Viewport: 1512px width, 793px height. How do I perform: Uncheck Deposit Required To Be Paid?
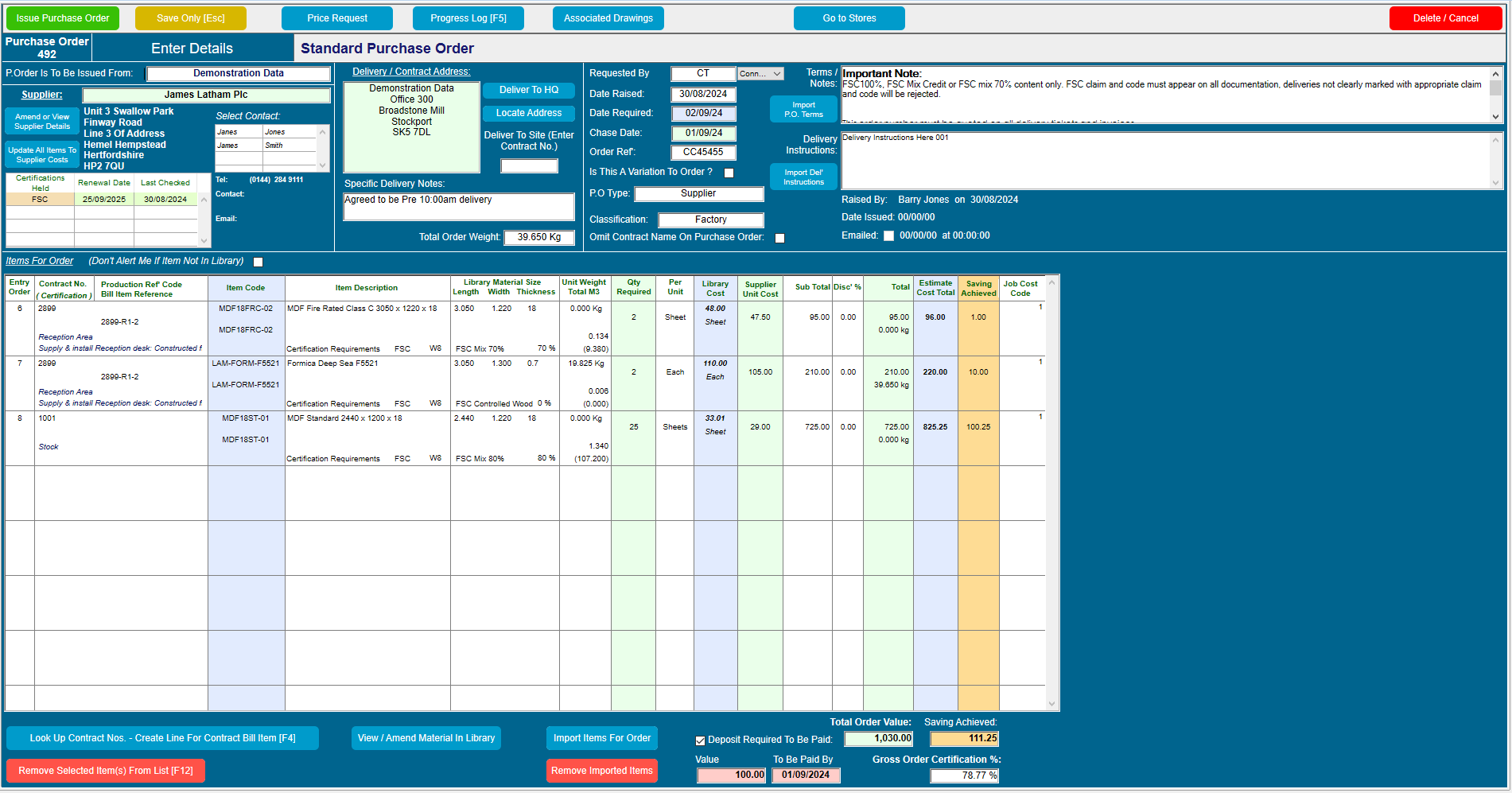coord(700,741)
